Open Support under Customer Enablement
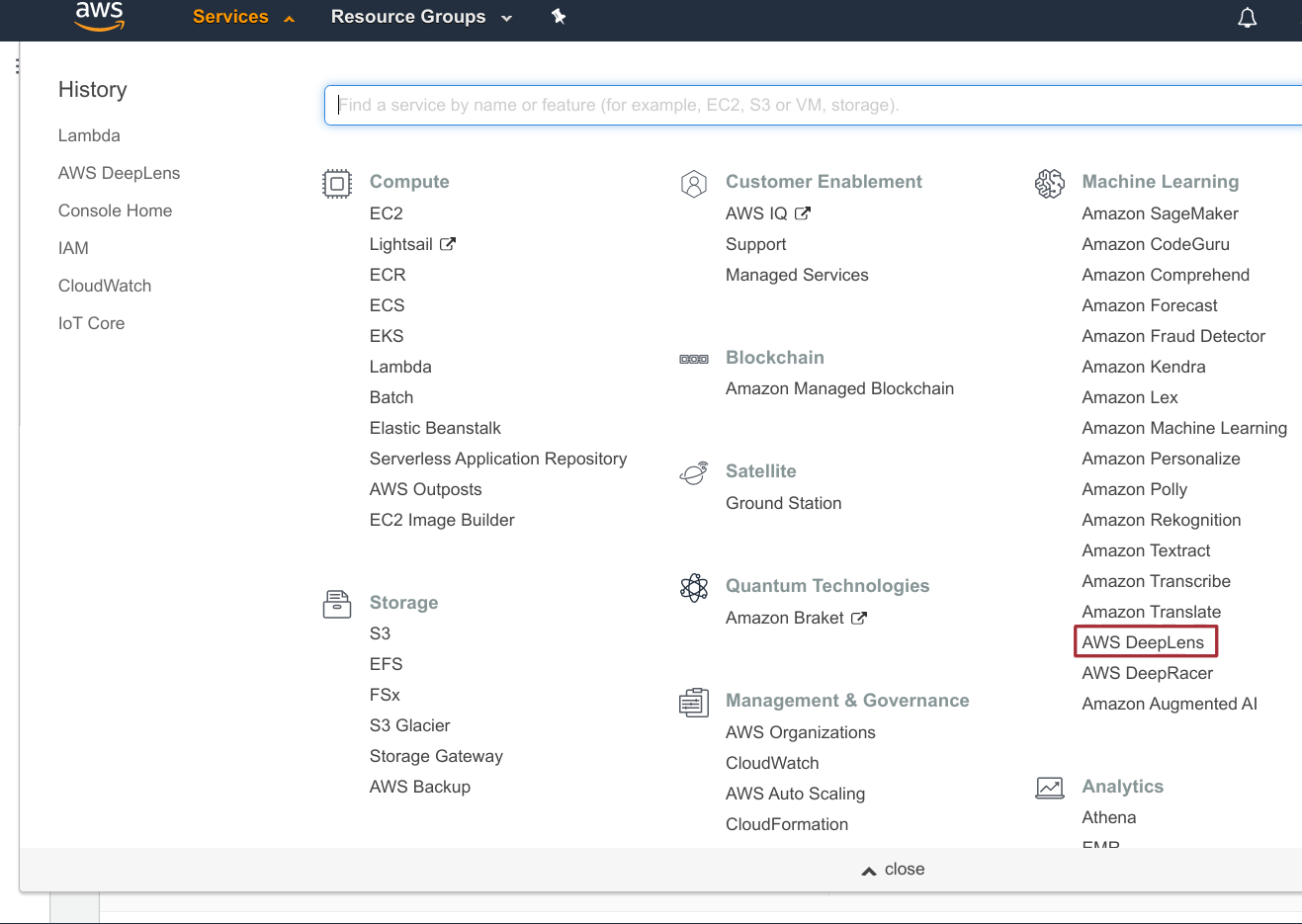Viewport: 1302px width, 924px height. coord(755,244)
